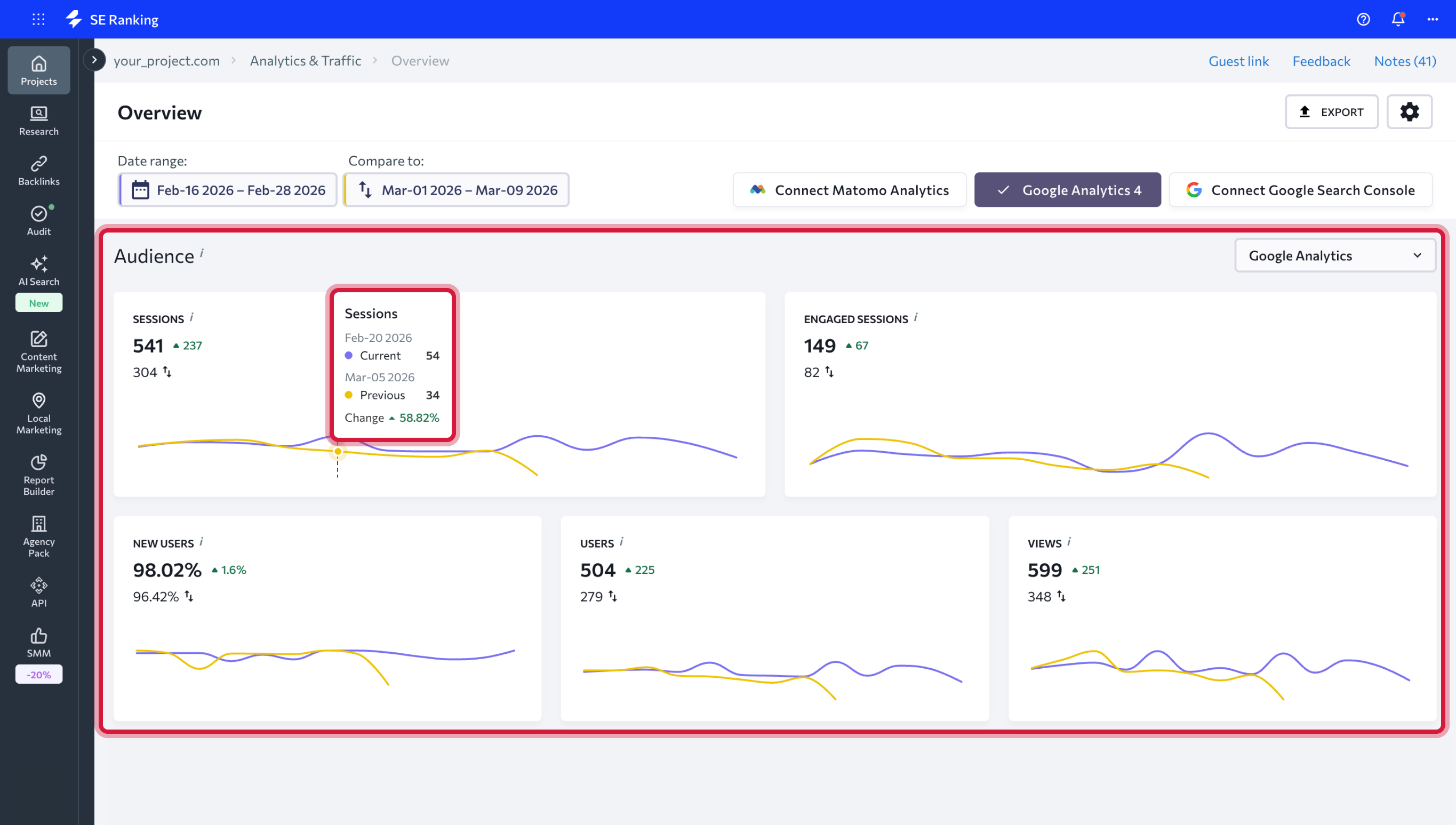Click the notifications bell icon

[x=1398, y=19]
